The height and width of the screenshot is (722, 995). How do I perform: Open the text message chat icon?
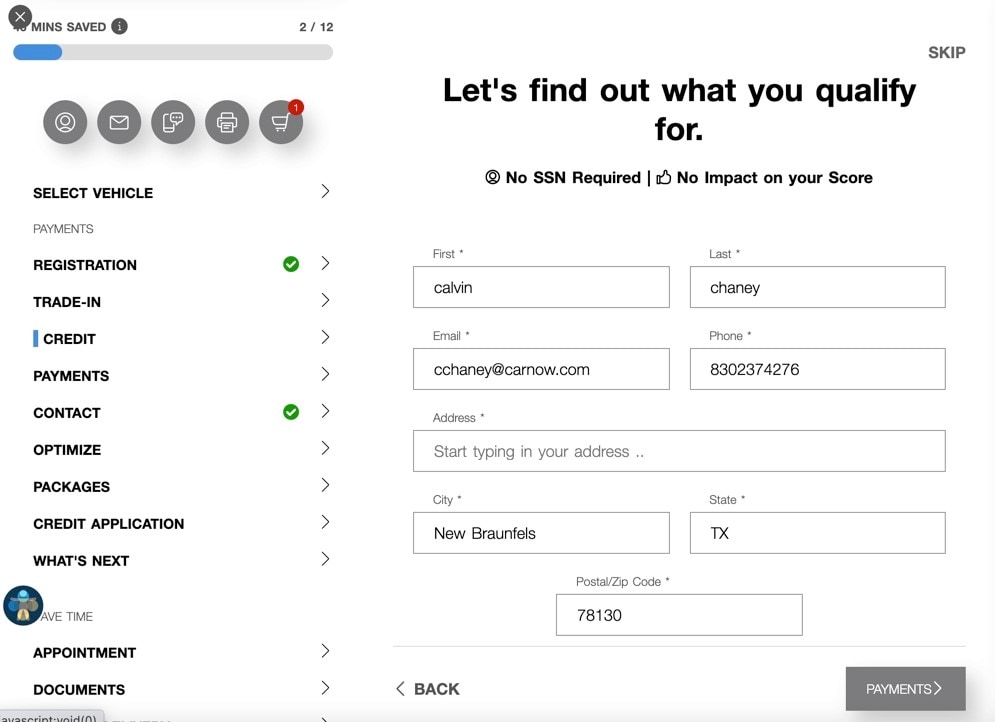tap(173, 123)
